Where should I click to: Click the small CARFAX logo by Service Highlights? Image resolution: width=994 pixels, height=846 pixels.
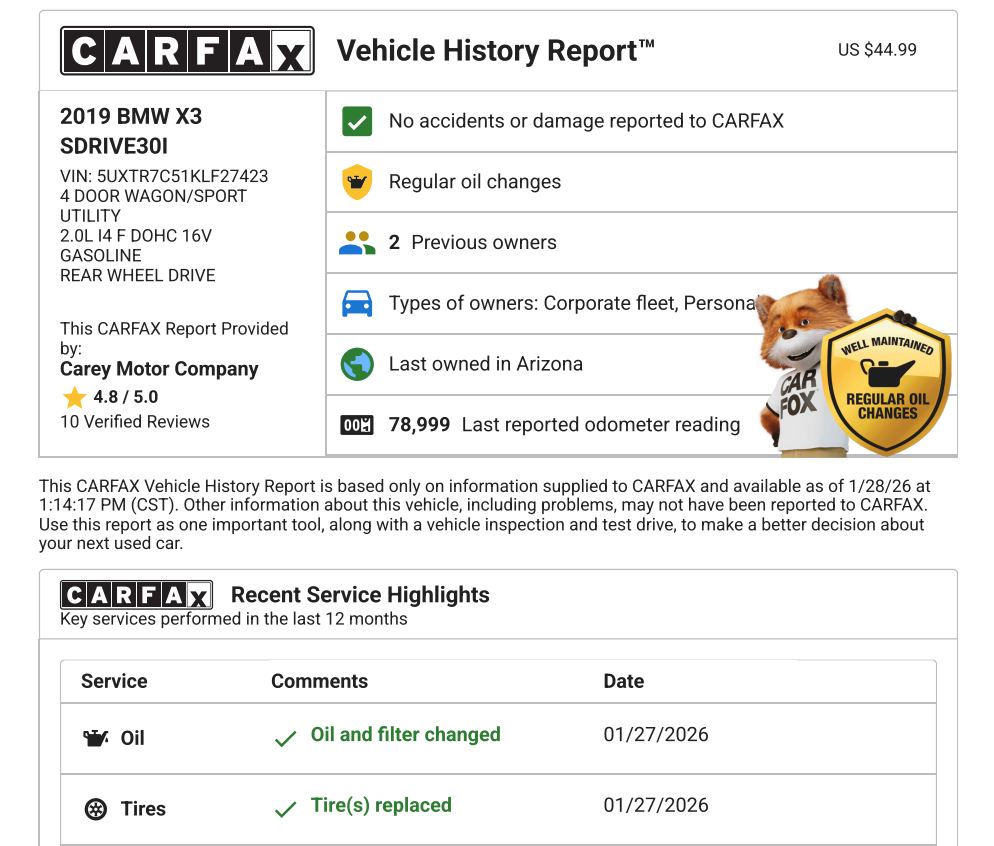pos(136,595)
